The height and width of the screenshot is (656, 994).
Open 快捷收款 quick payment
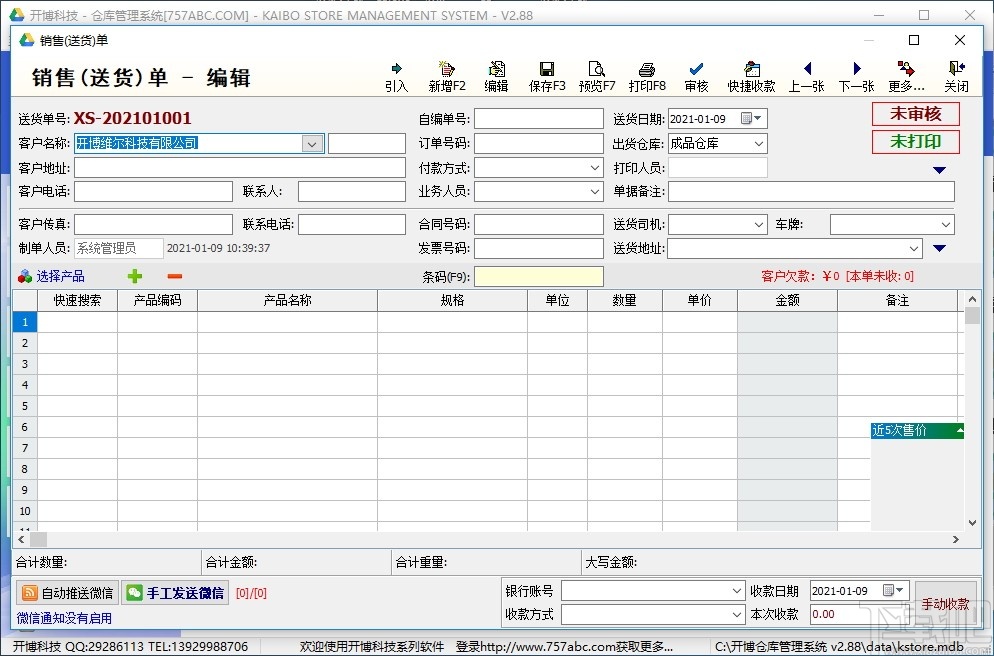coord(751,77)
